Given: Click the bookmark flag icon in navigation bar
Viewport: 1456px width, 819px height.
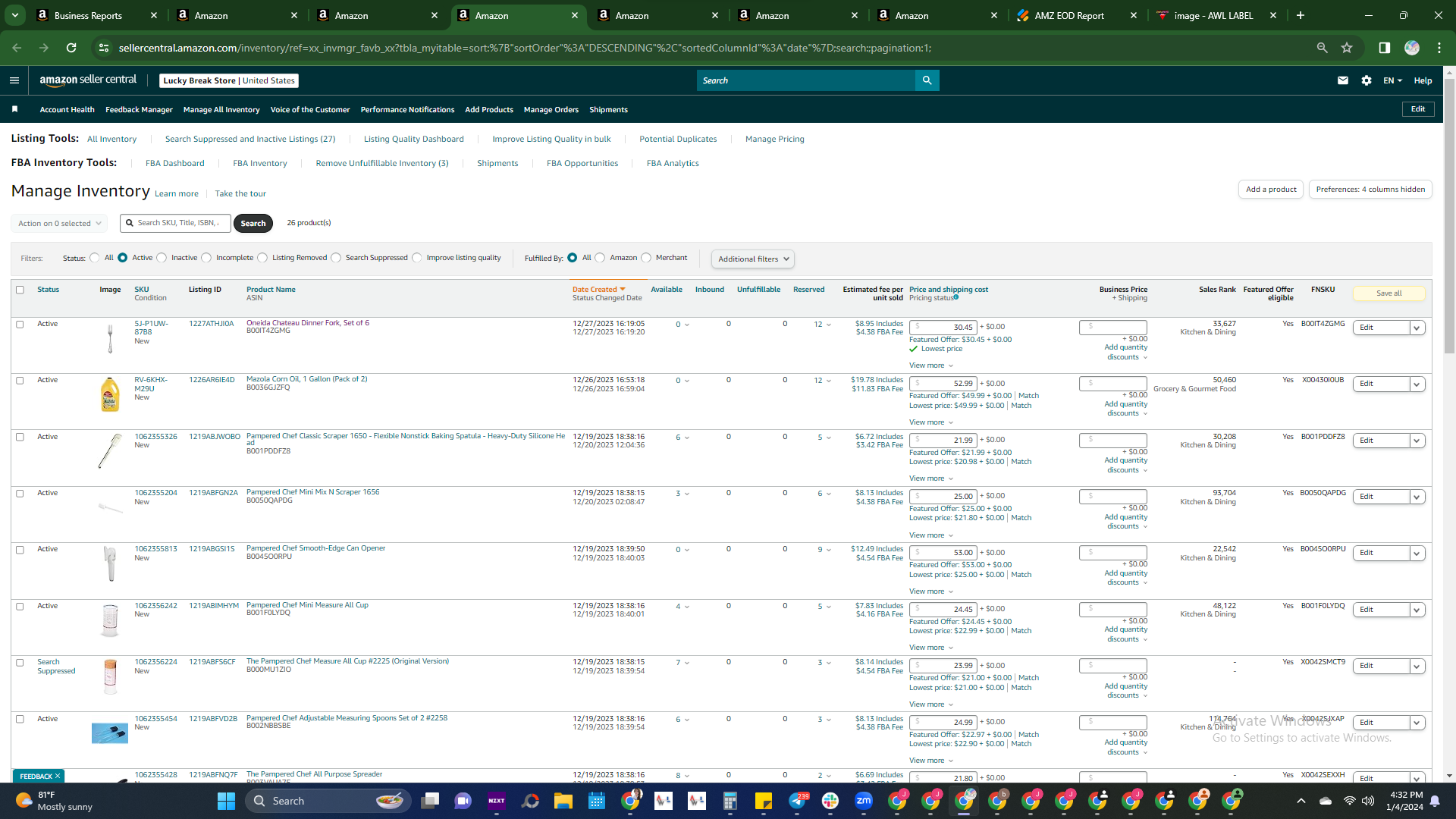Looking at the screenshot, I should [x=14, y=109].
